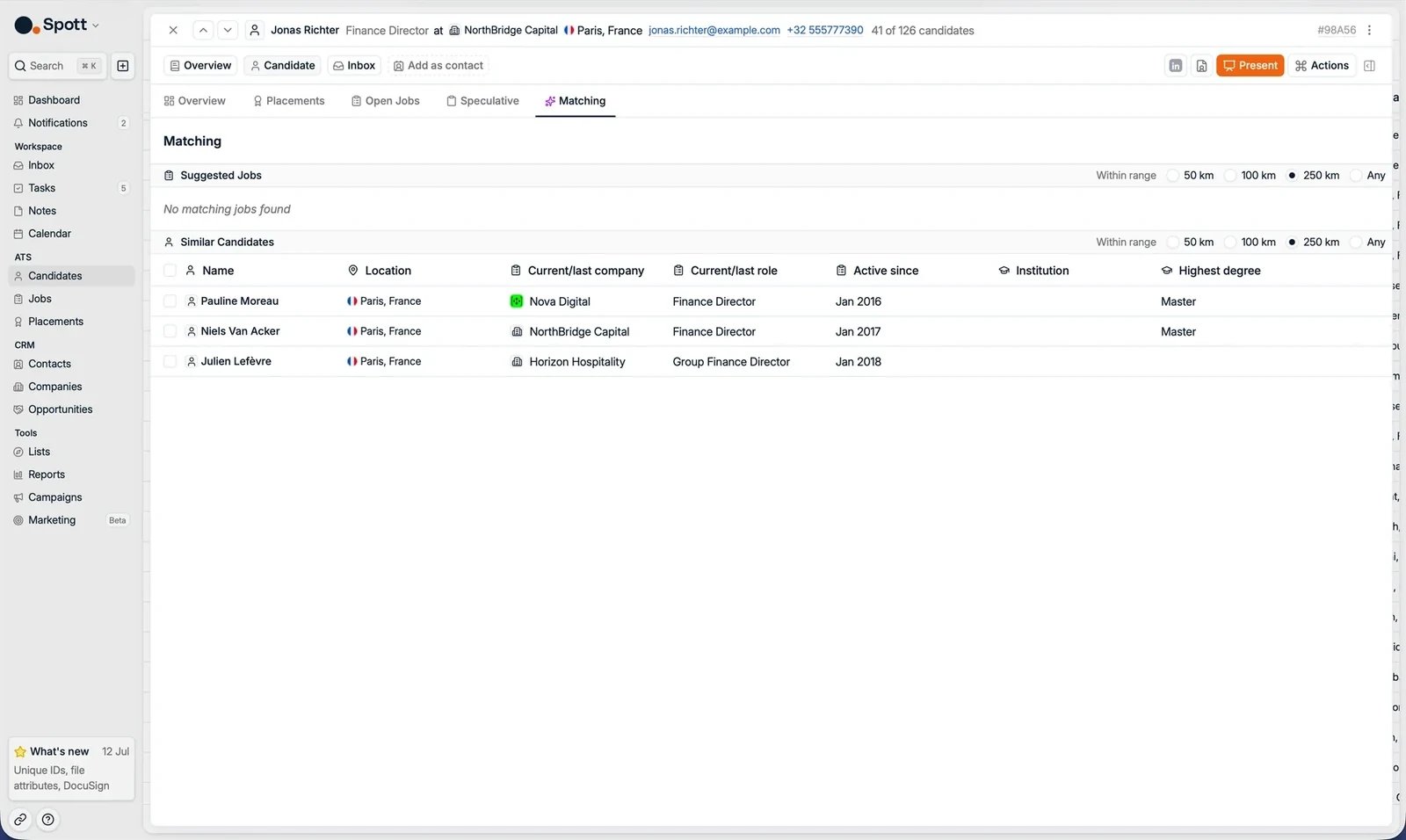Open Lists in the sidebar
The image size is (1406, 840).
click(x=71, y=452)
